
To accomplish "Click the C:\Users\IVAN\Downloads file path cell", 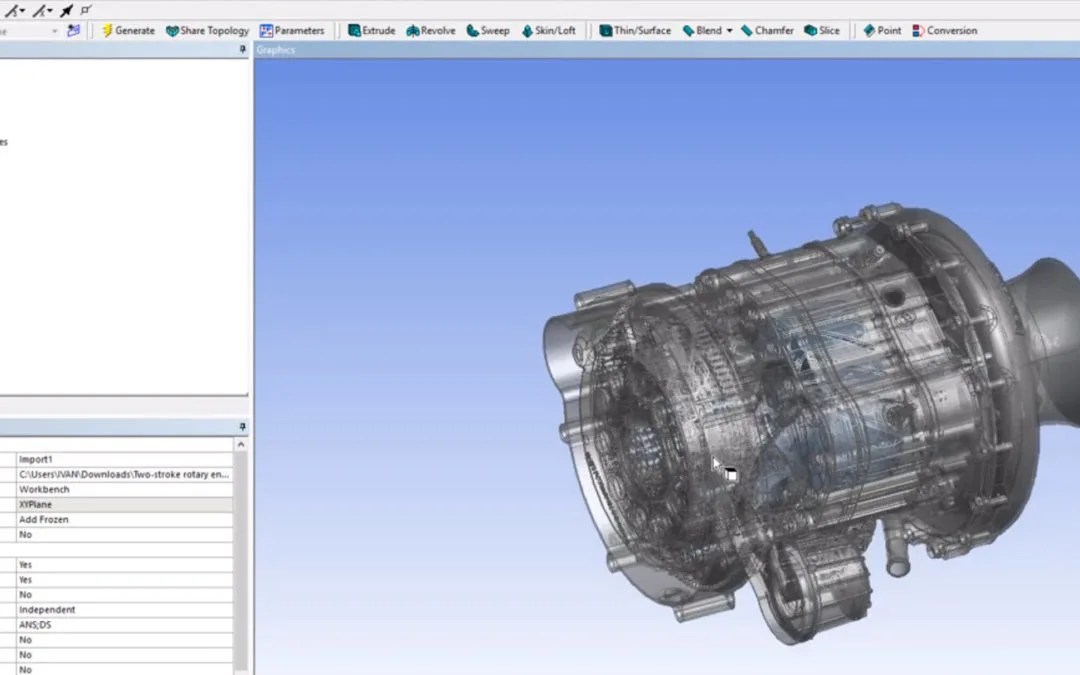I will [125, 475].
